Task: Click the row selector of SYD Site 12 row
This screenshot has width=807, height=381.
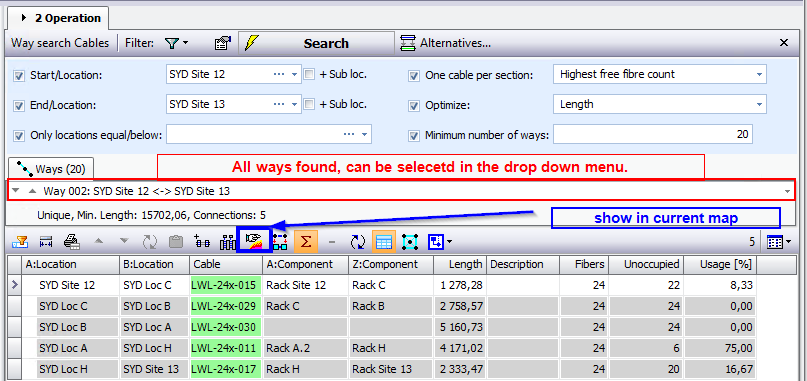Action: click(14, 285)
